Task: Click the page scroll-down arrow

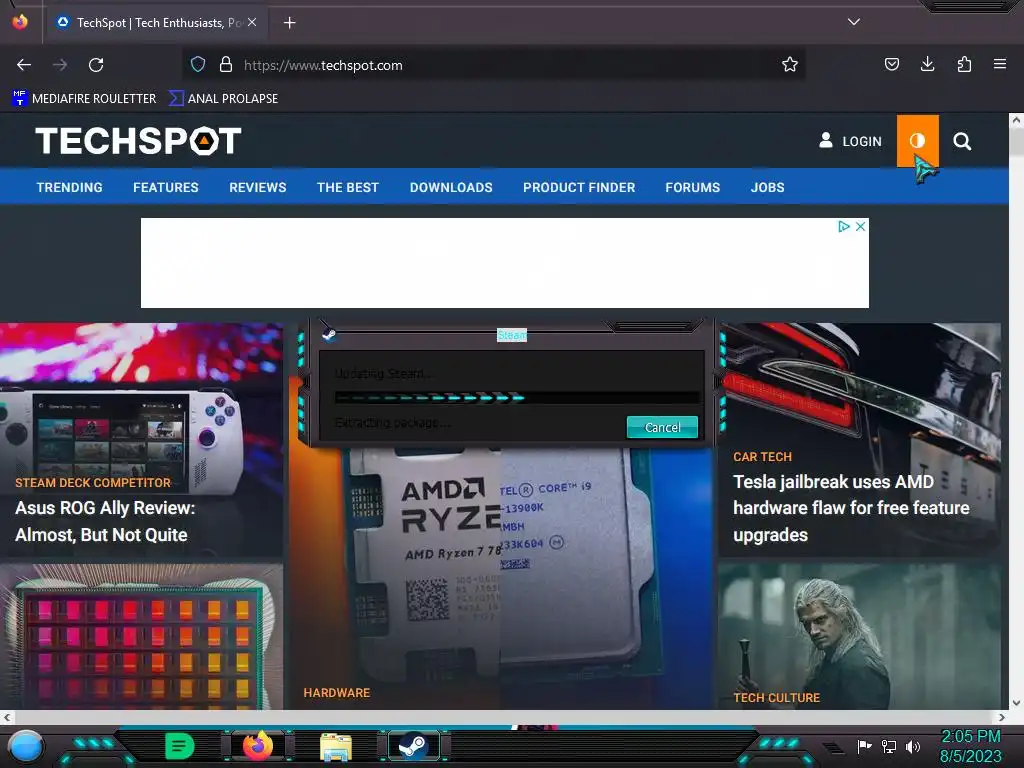Action: pyautogui.click(x=1016, y=703)
